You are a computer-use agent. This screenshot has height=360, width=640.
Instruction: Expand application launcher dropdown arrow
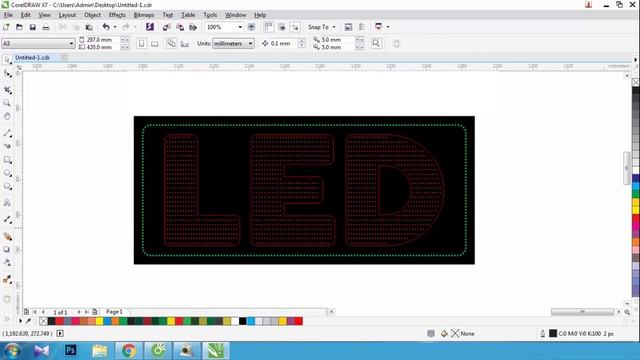[387, 27]
